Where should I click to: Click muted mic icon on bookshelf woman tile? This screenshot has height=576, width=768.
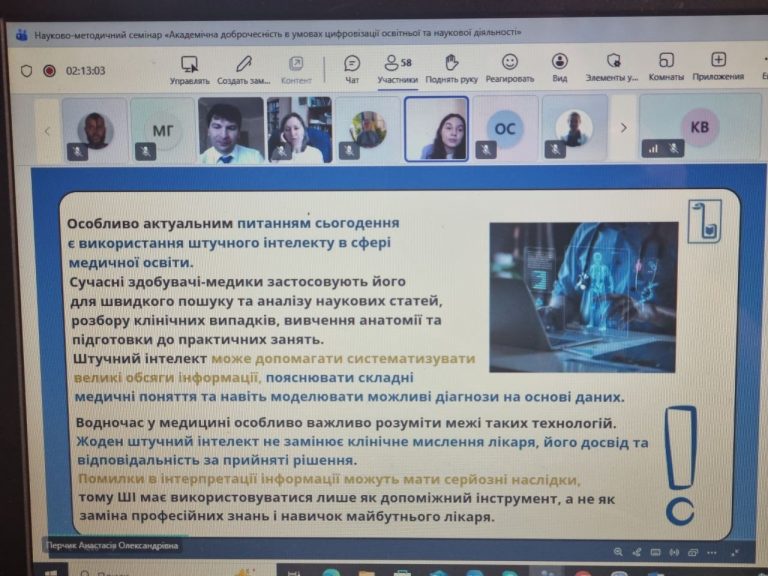tap(281, 151)
